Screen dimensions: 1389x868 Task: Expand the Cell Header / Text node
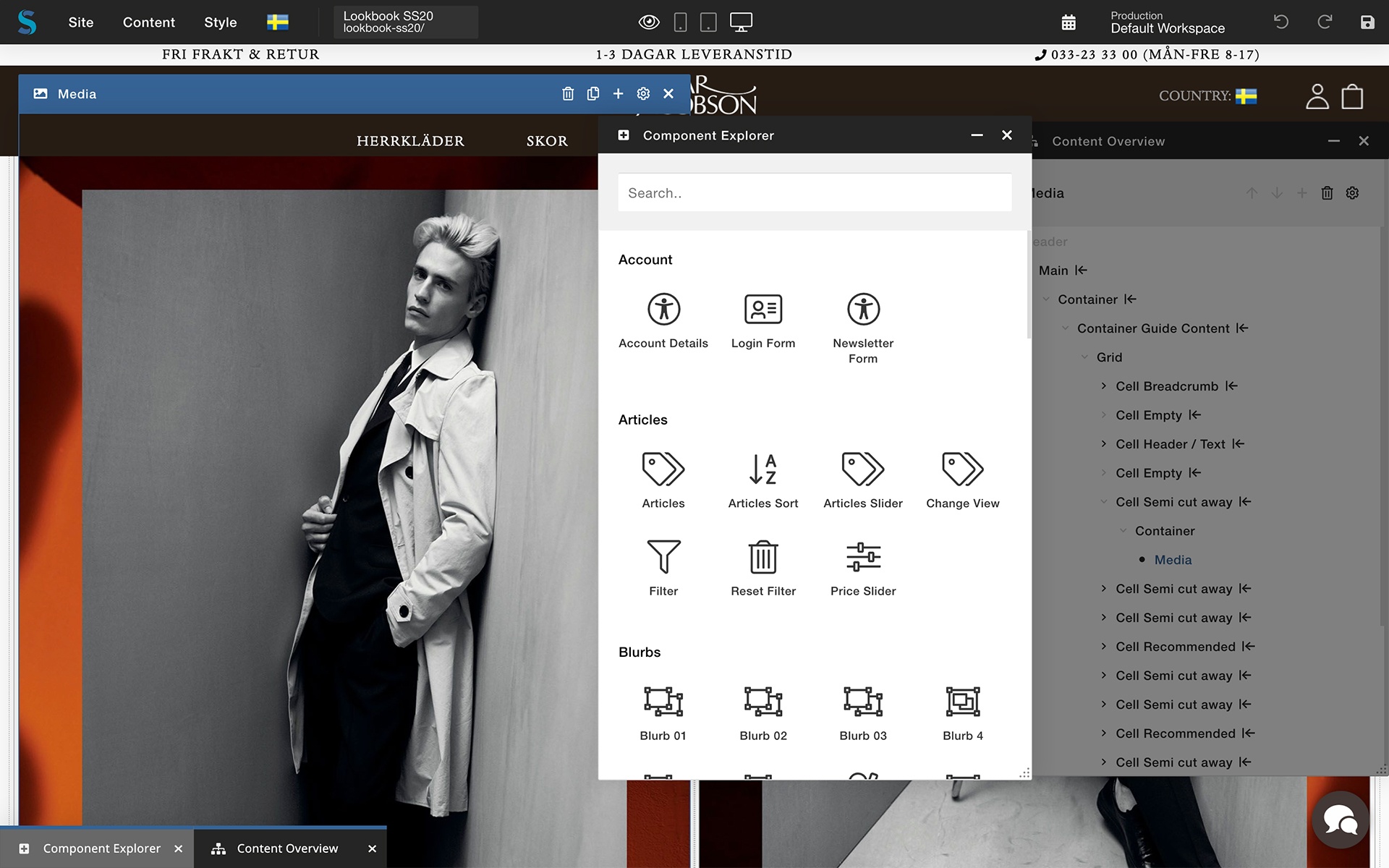point(1104,443)
